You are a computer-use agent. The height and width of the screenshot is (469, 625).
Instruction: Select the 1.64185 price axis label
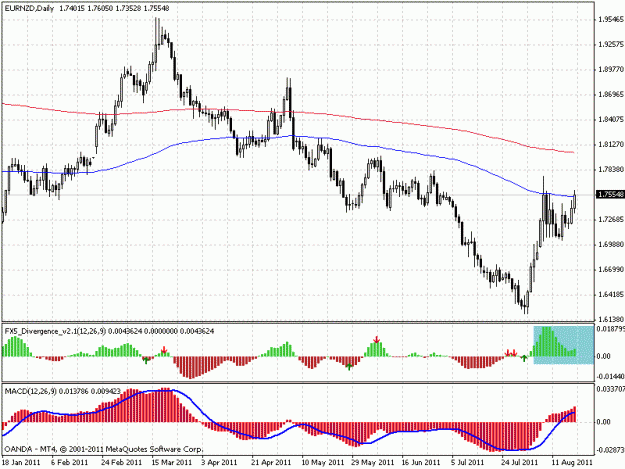(611, 294)
